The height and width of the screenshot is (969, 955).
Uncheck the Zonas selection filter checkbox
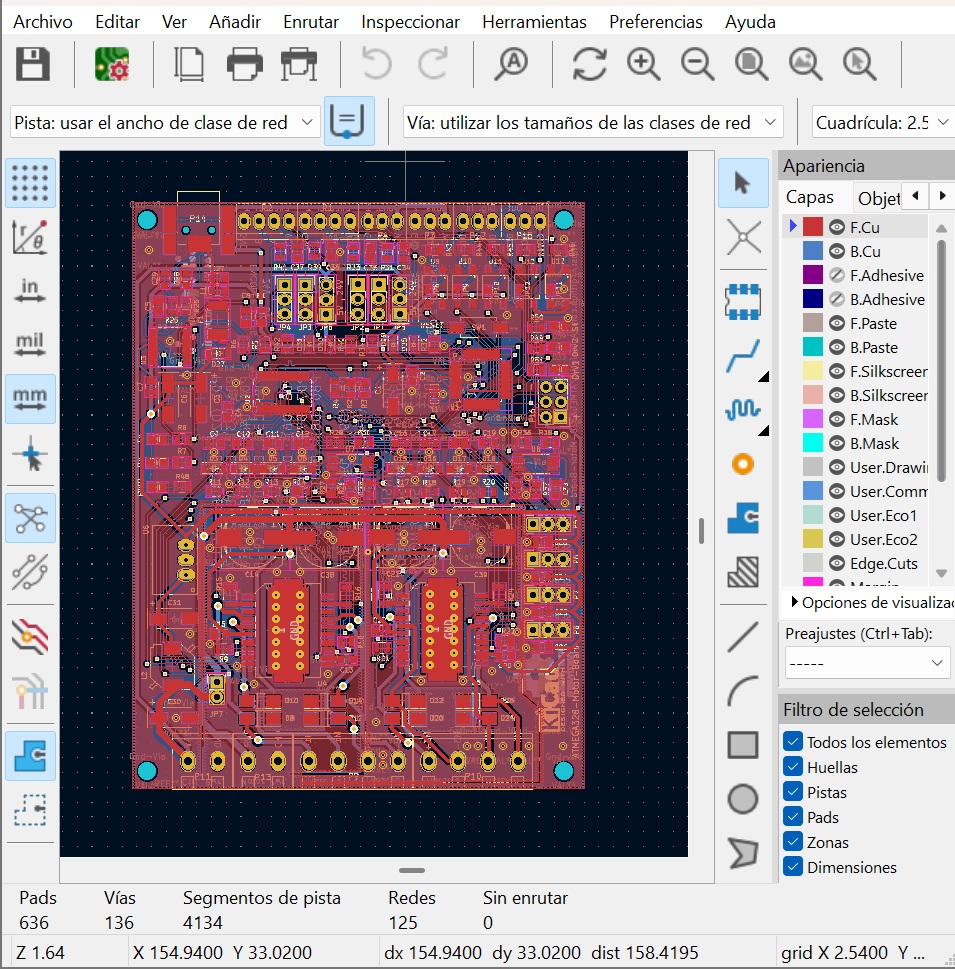pos(793,842)
